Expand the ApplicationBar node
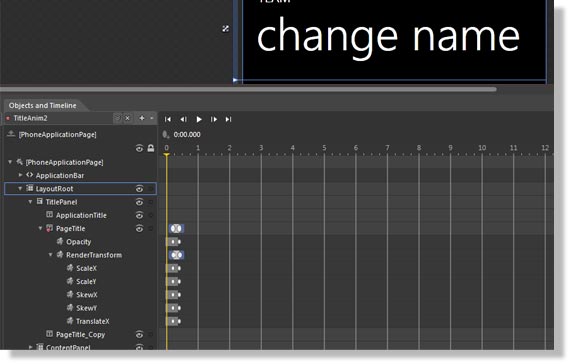This screenshot has width=571, height=364. pos(20,175)
